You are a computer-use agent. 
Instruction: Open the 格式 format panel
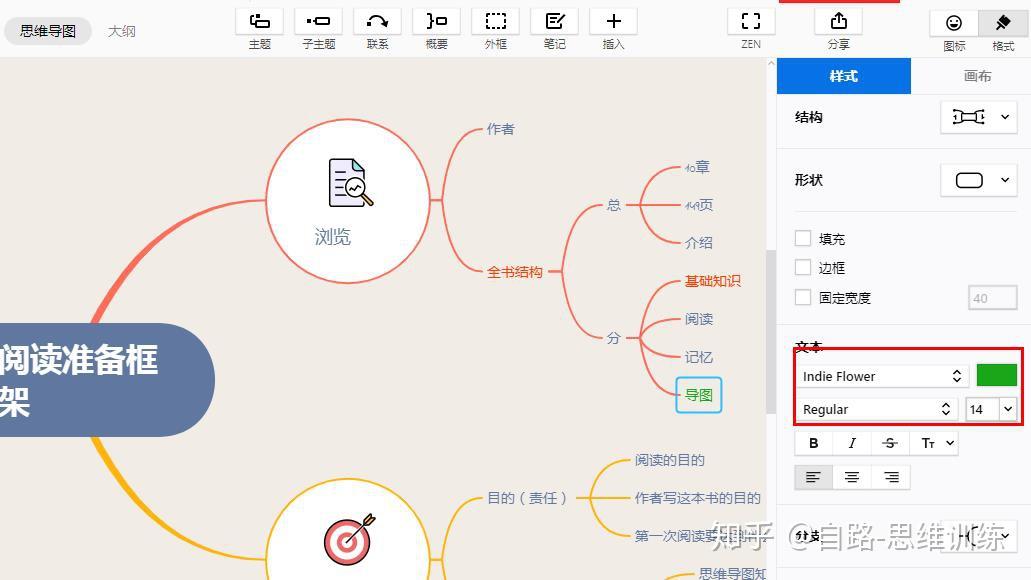pyautogui.click(x=1003, y=24)
